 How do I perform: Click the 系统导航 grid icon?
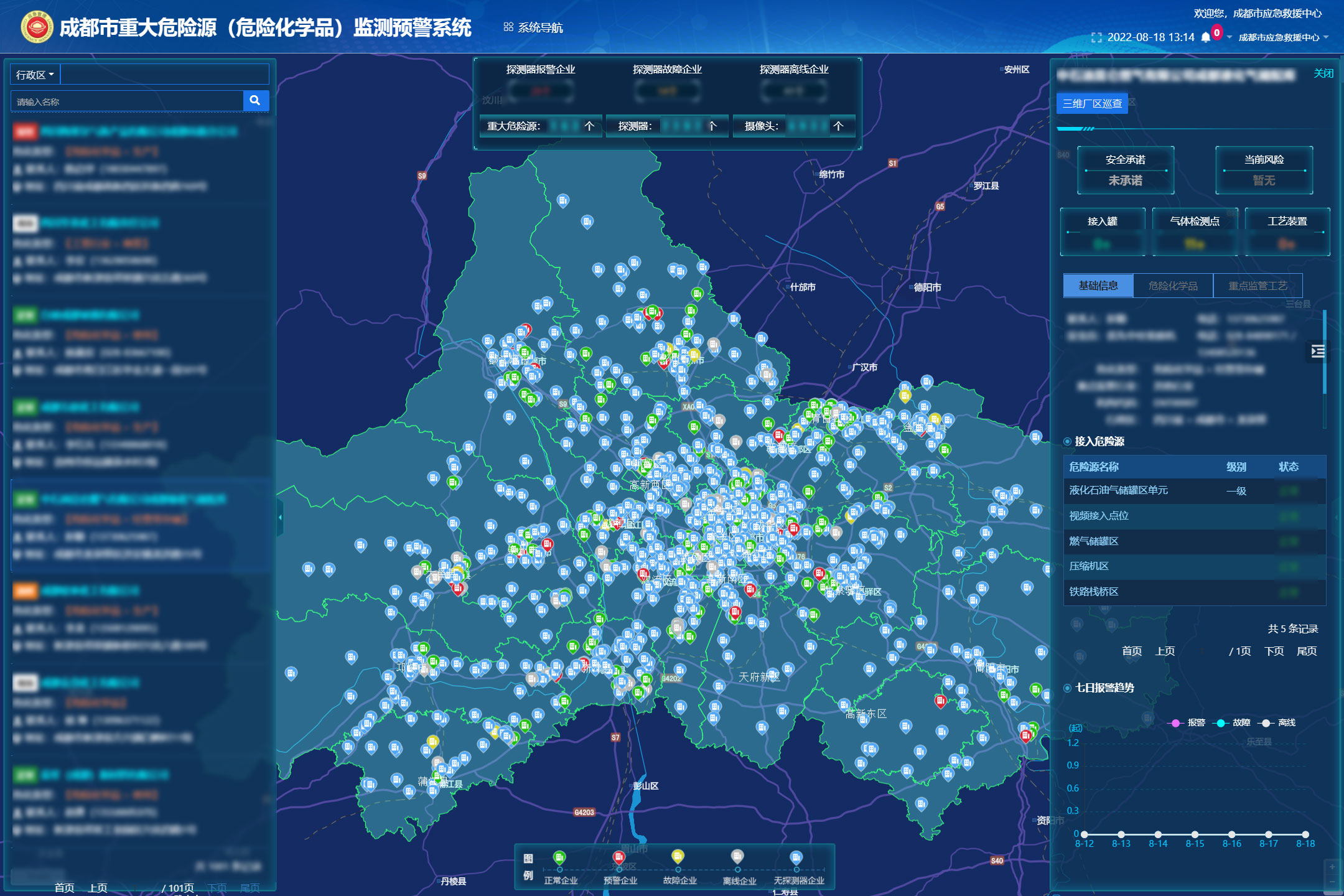click(507, 27)
